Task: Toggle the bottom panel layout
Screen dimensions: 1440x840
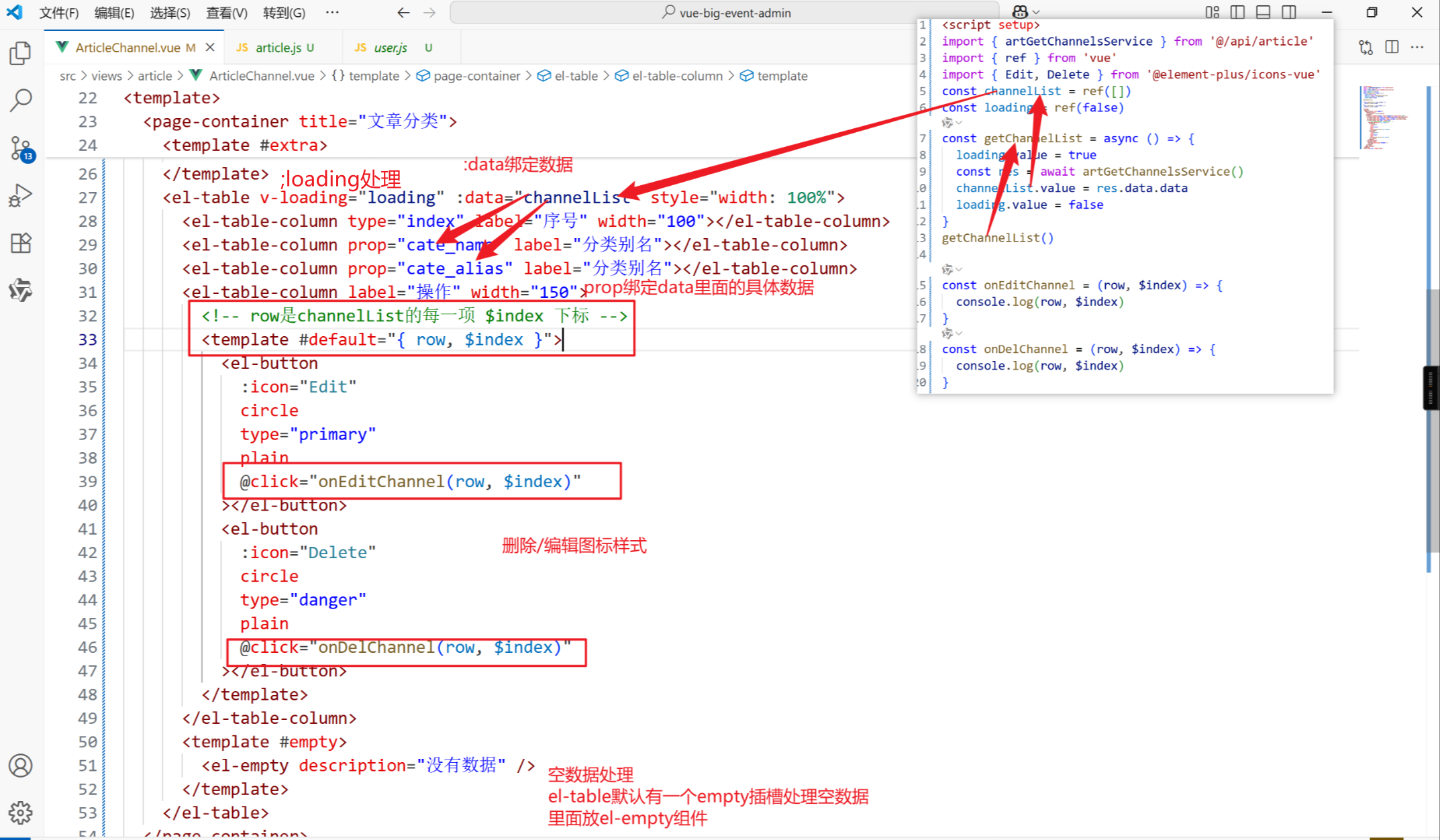Action: [x=1263, y=12]
